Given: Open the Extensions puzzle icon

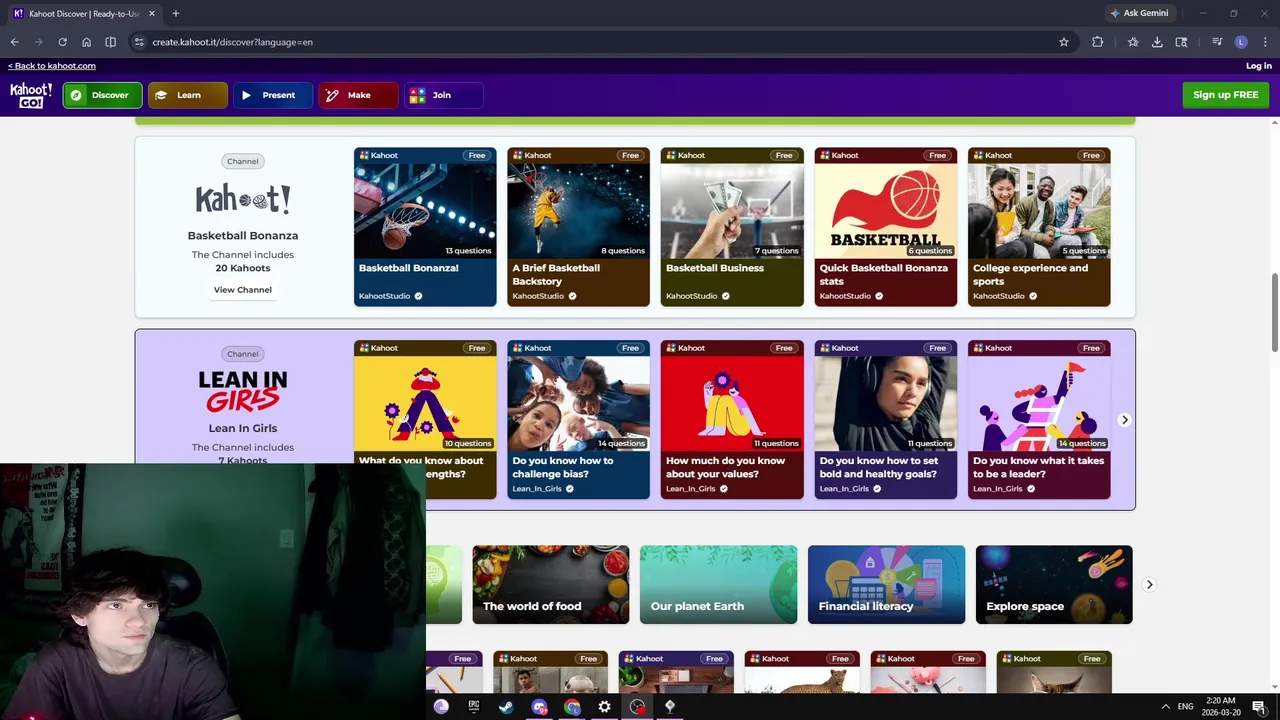Looking at the screenshot, I should 1097,42.
